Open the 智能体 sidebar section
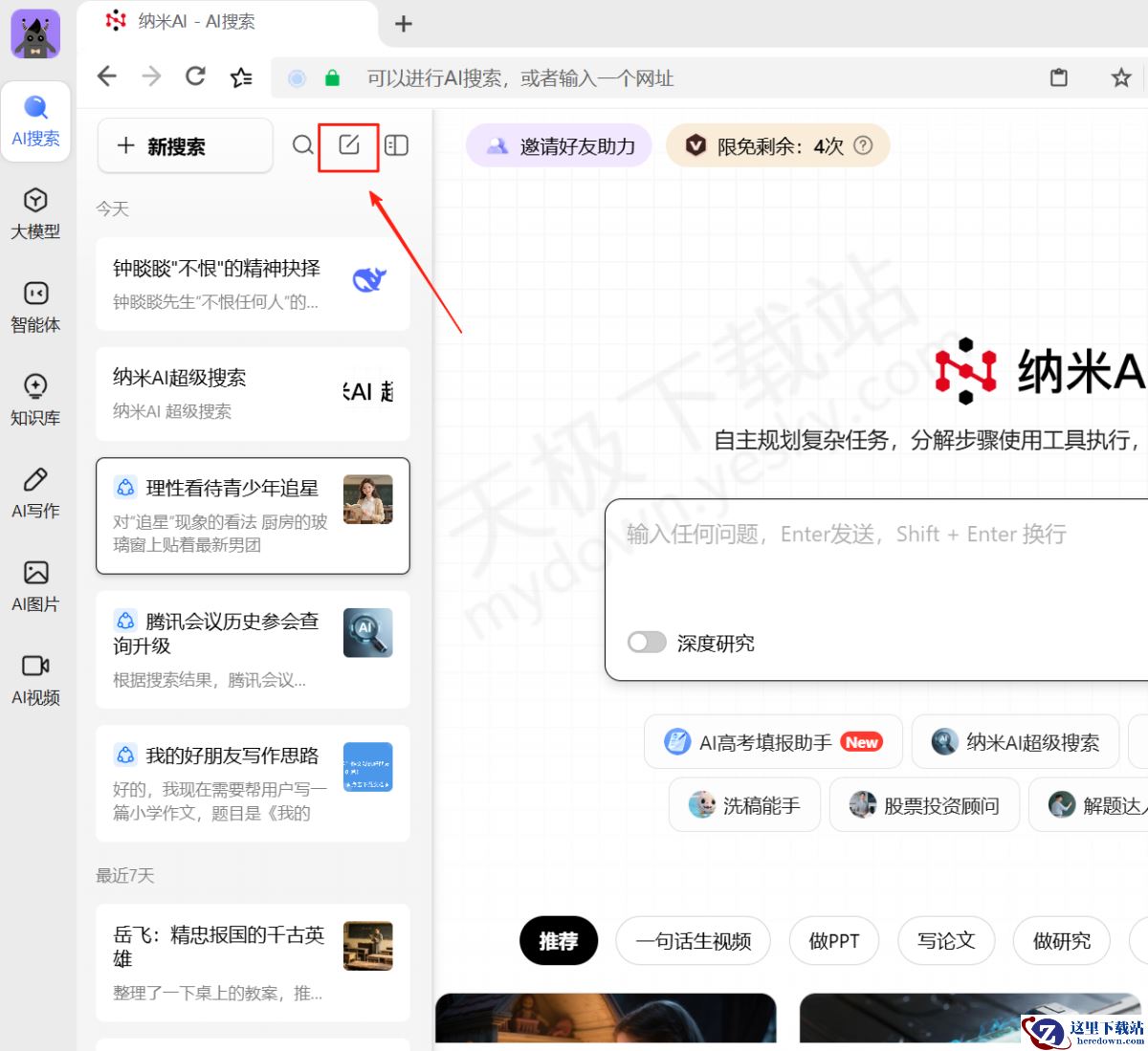Screen dimensions: 1148x1051 35,307
